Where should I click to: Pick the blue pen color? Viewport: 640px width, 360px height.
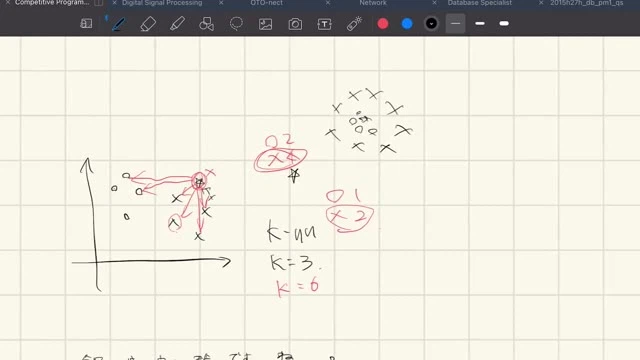tap(407, 24)
